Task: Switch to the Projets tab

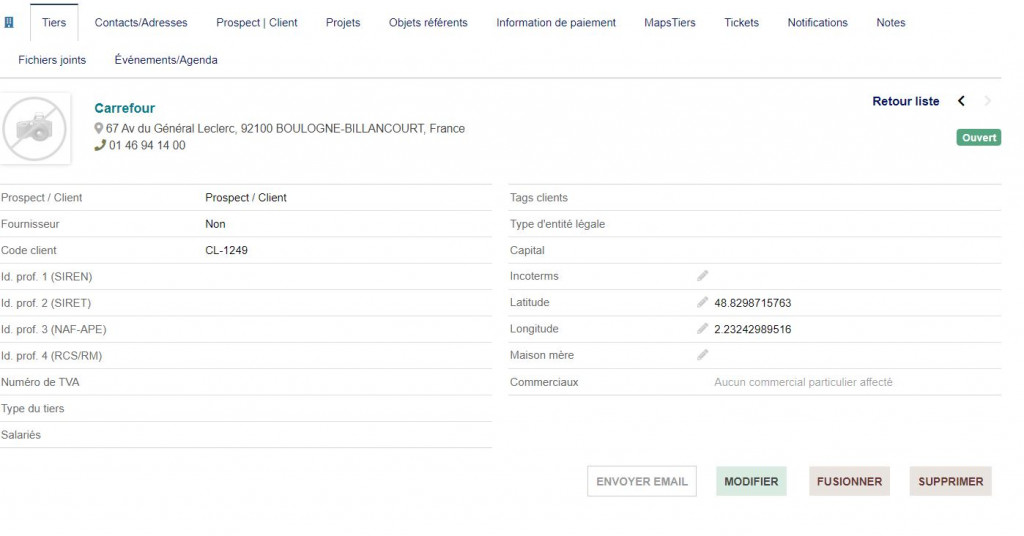Action: pyautogui.click(x=343, y=22)
